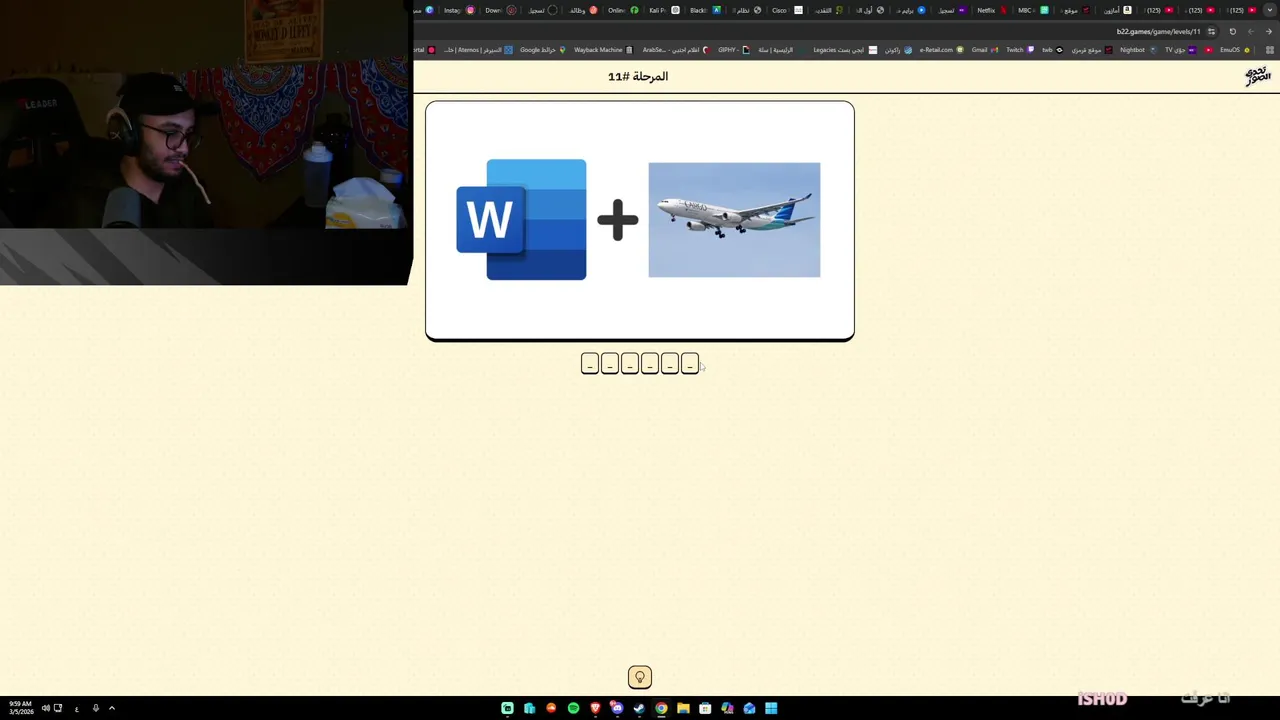Open the twb bookmark
The image size is (1280, 720).
pyautogui.click(x=1052, y=50)
